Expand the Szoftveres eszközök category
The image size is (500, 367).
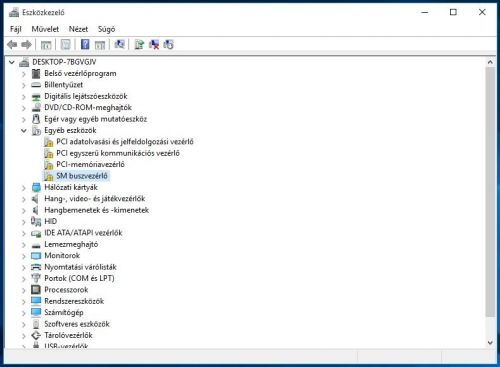coord(24,324)
